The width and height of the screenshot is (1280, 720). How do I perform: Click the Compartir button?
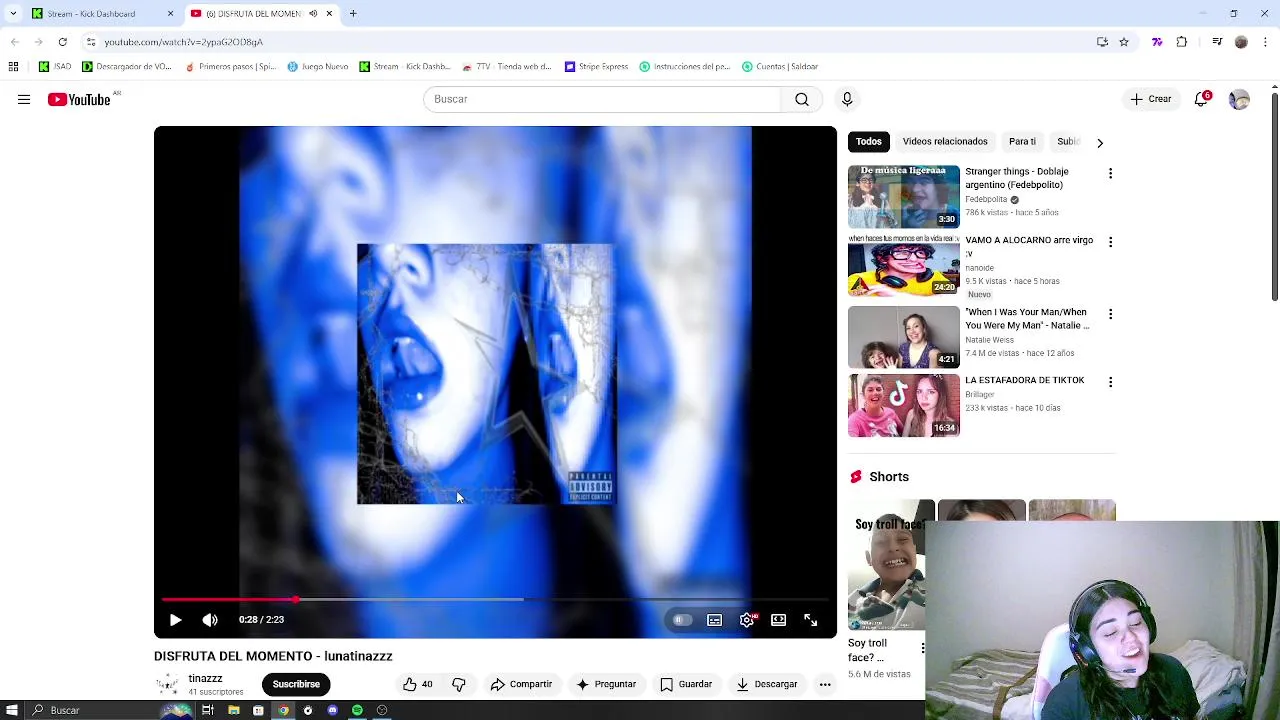[x=521, y=684]
